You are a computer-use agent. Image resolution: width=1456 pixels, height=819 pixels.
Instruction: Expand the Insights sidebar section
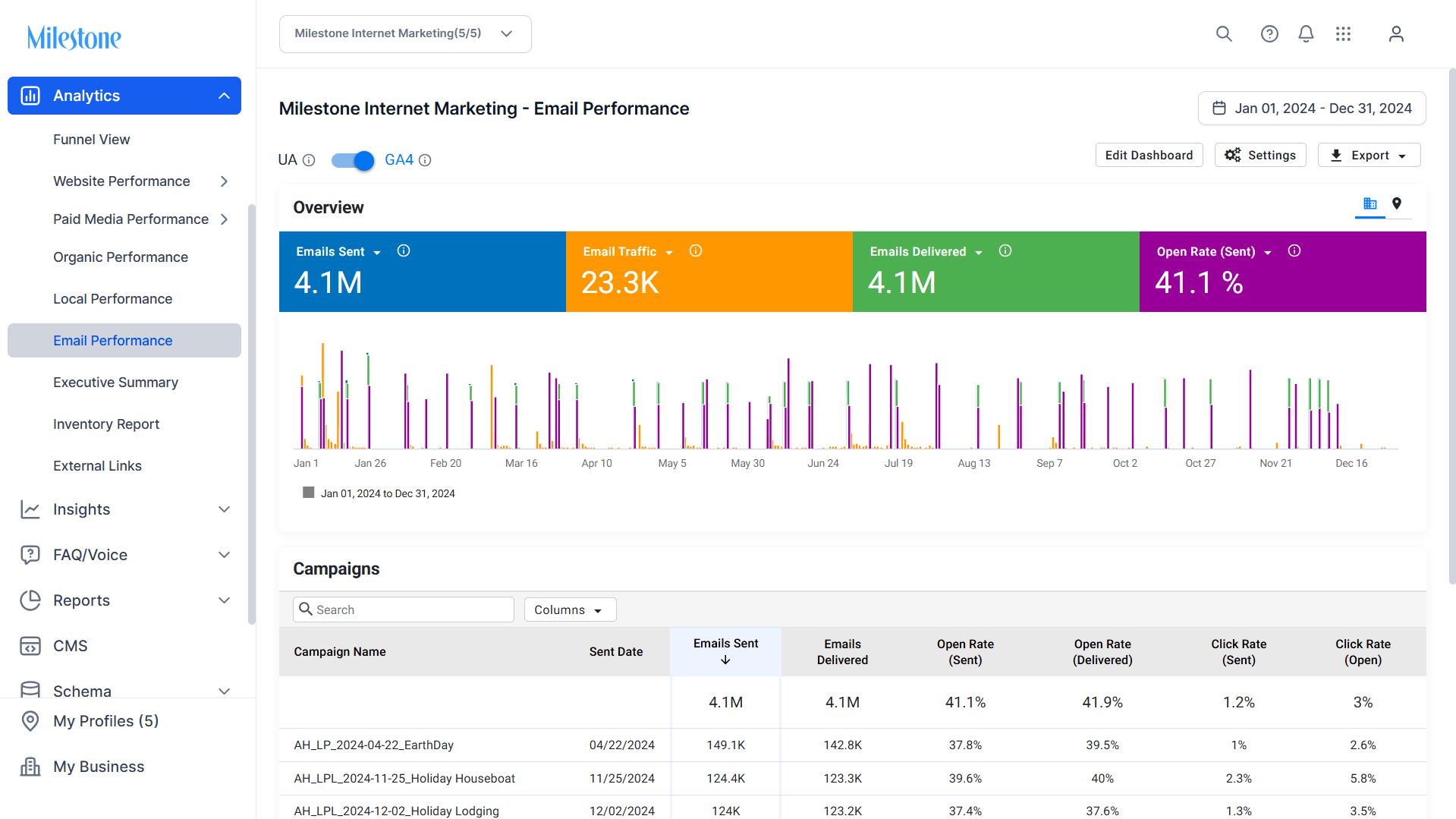coord(125,509)
